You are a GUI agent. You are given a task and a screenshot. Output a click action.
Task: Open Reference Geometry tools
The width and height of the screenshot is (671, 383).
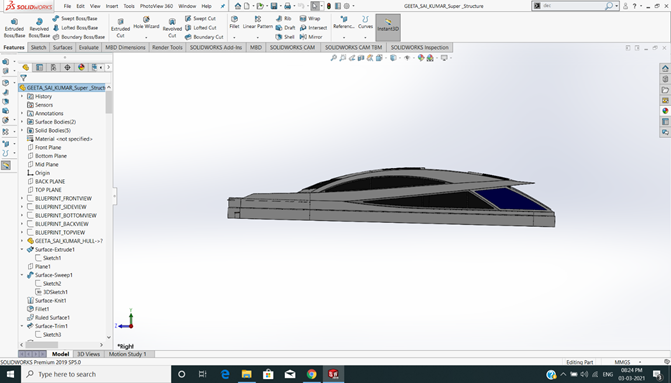344,23
